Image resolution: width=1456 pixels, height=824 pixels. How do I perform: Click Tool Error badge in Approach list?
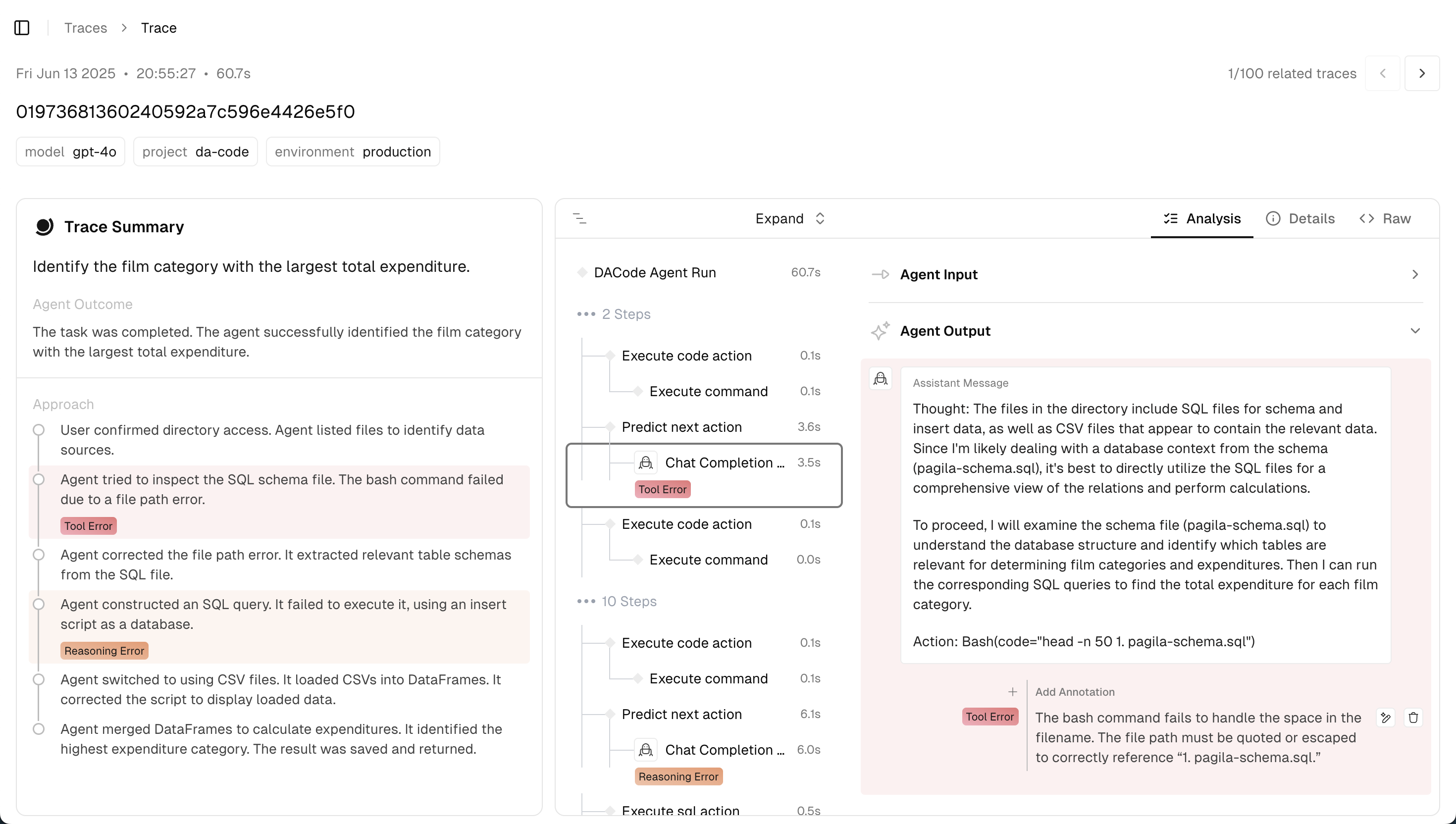[x=88, y=526]
